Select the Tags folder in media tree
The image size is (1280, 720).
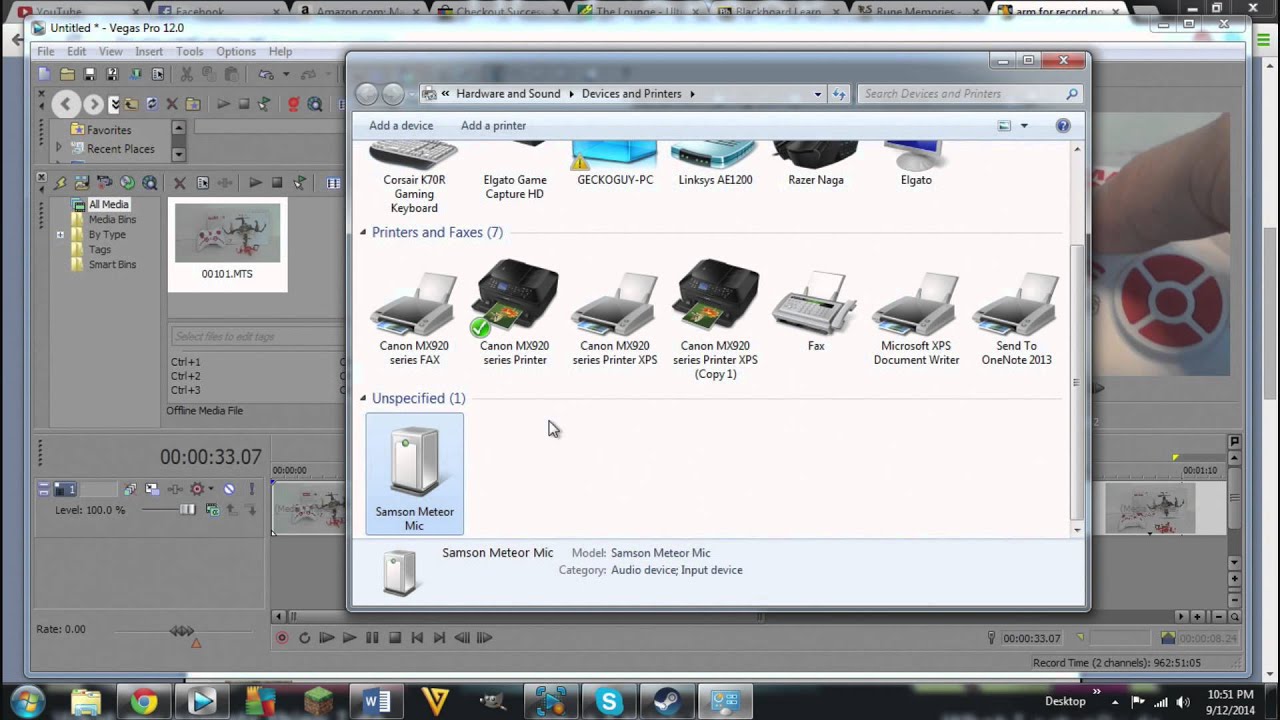point(100,249)
